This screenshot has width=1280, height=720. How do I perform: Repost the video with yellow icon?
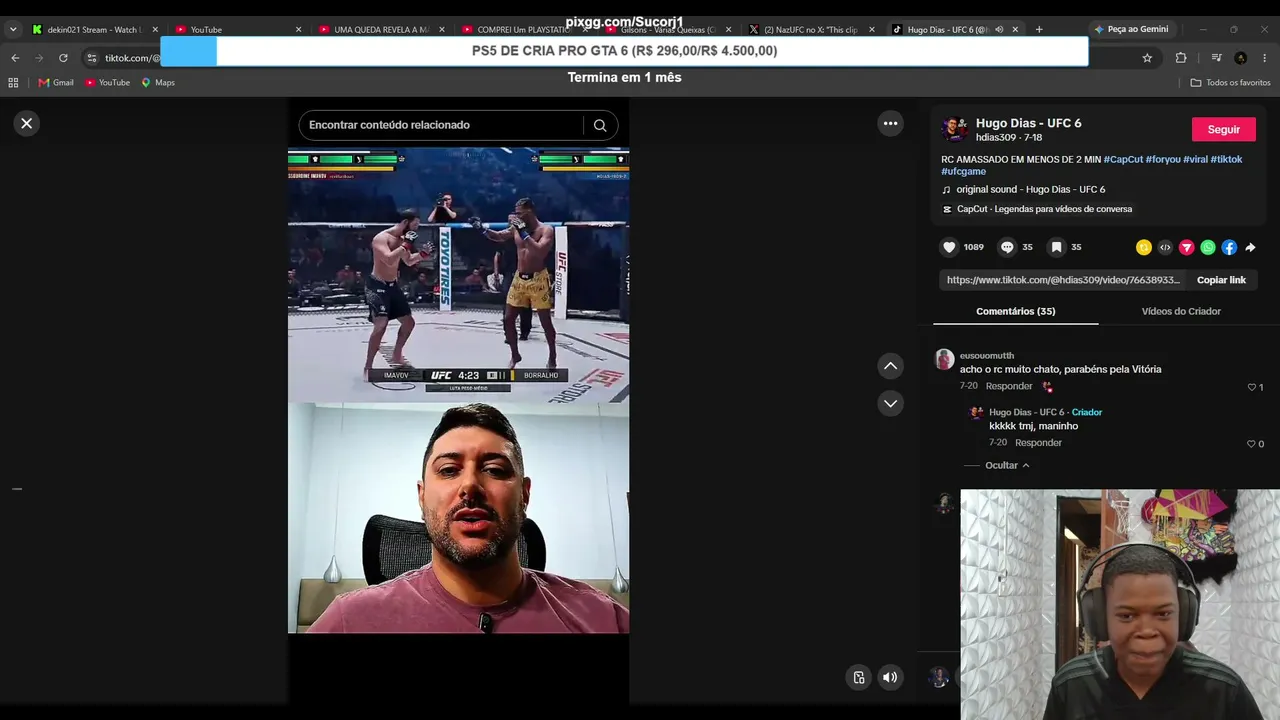(1144, 247)
